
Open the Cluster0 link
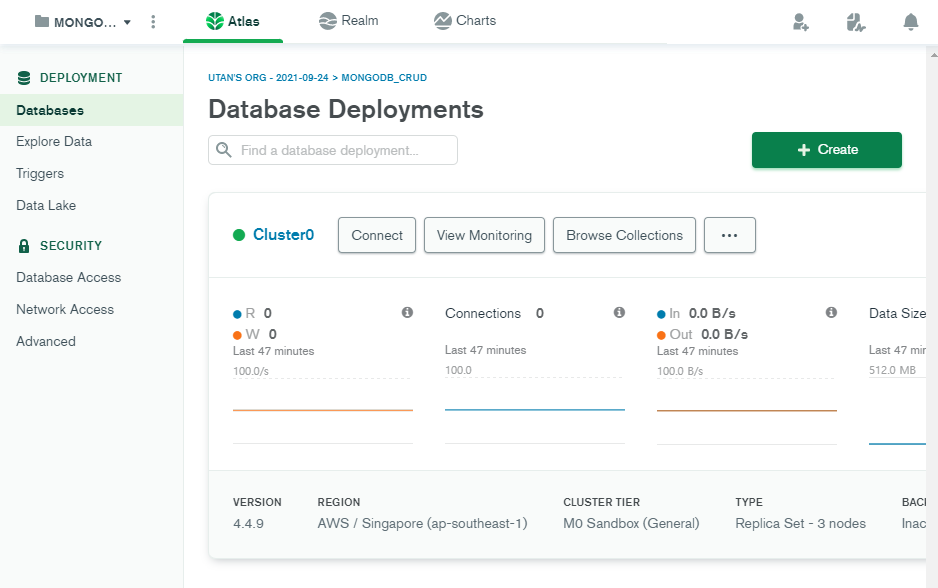(x=284, y=234)
